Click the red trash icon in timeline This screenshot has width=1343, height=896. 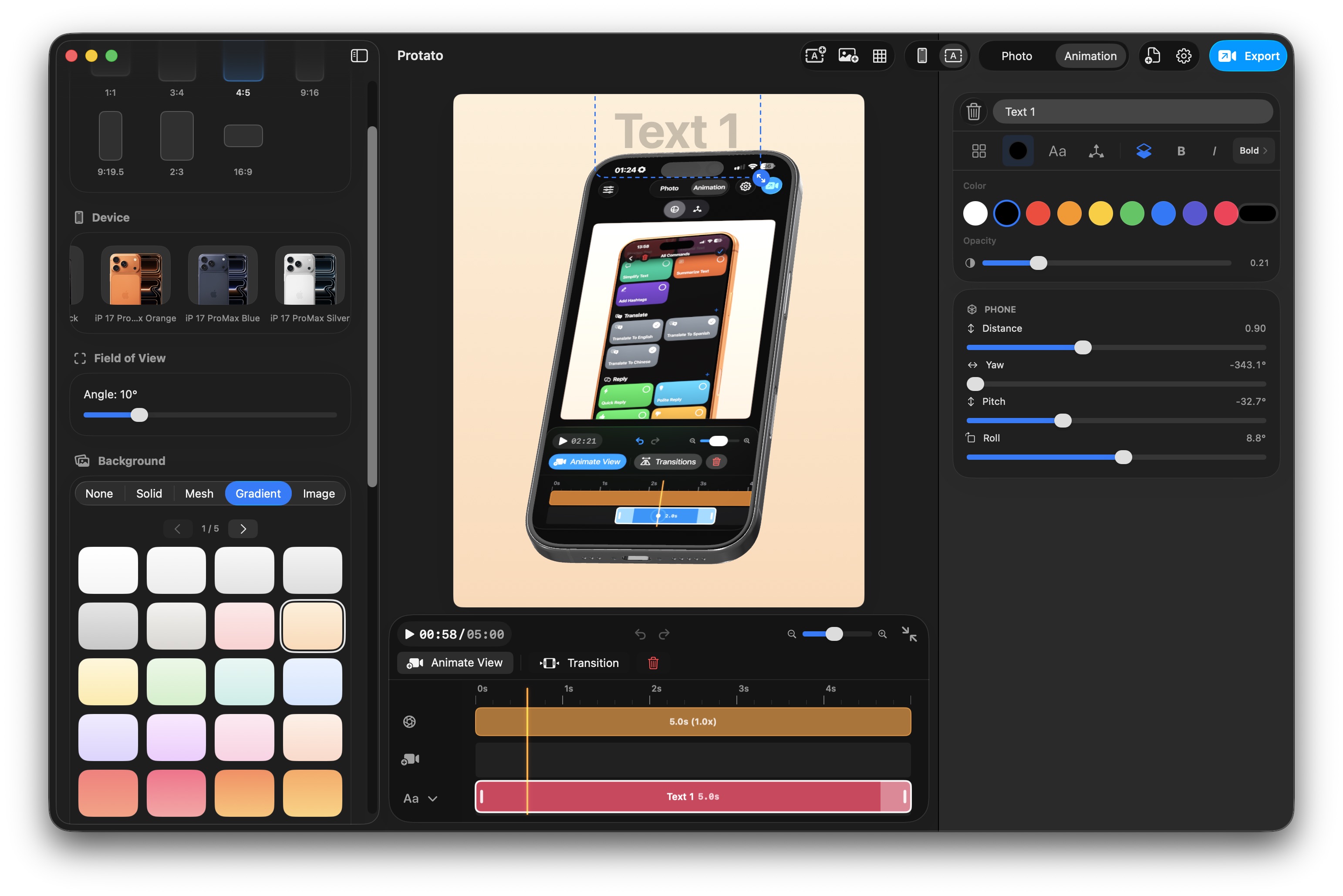pyautogui.click(x=653, y=663)
